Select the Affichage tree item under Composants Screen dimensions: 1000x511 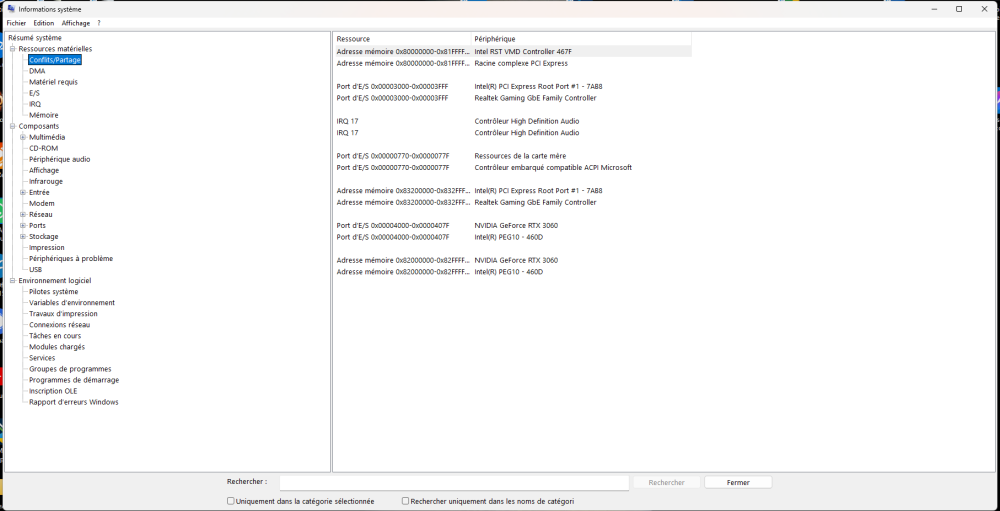[x=44, y=170]
